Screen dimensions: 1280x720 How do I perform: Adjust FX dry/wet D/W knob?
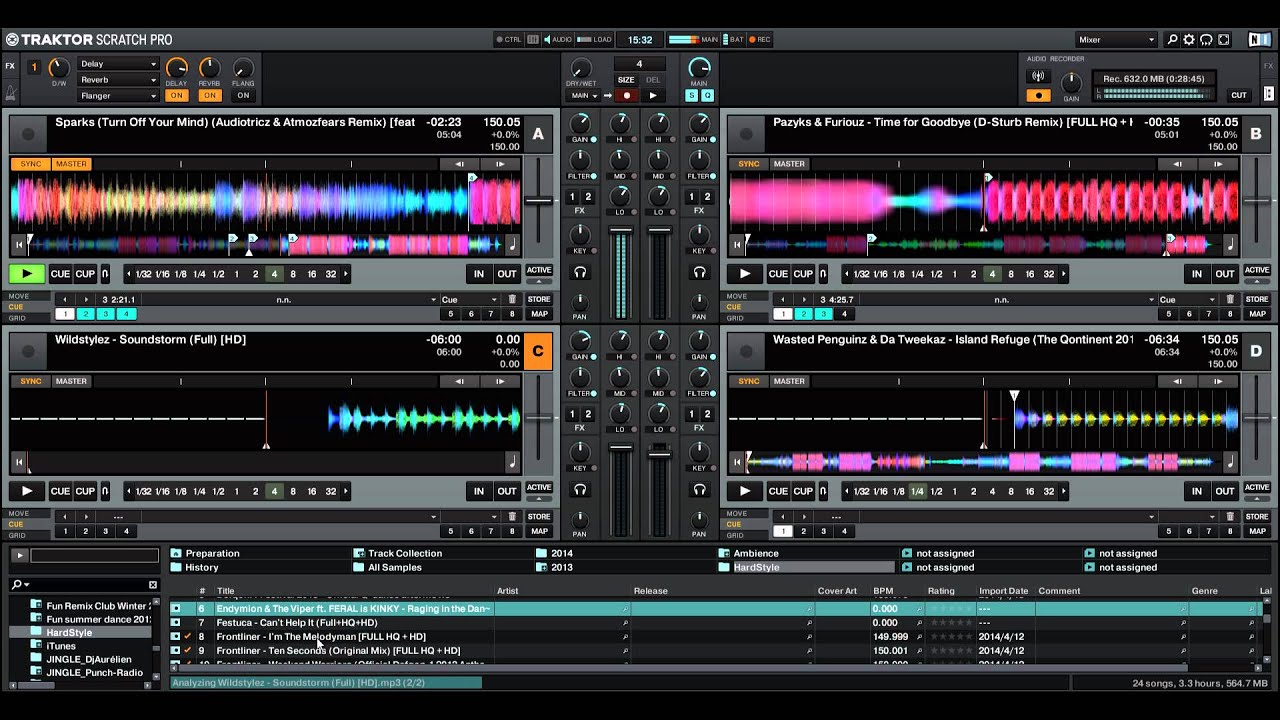pyautogui.click(x=60, y=68)
